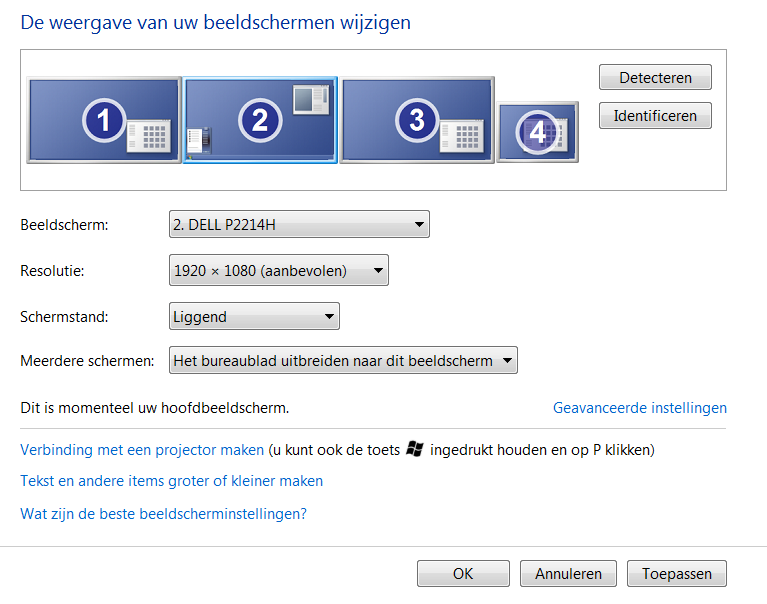Open Wat zijn de beste beeldscherminstellingen link

(x=163, y=514)
